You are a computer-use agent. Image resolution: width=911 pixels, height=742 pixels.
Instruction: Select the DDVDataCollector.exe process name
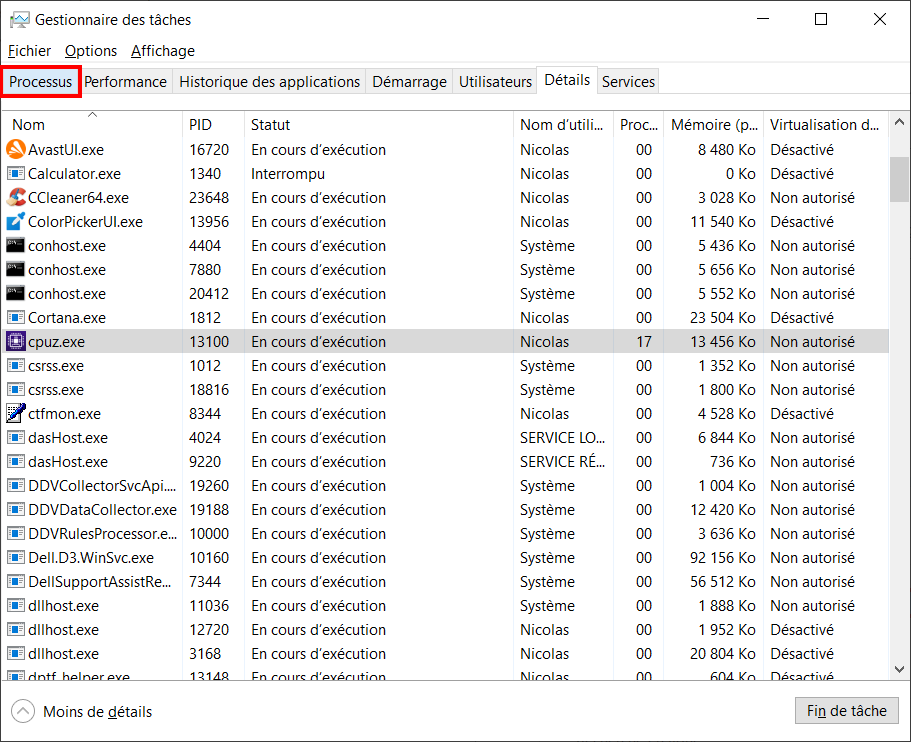(x=102, y=510)
